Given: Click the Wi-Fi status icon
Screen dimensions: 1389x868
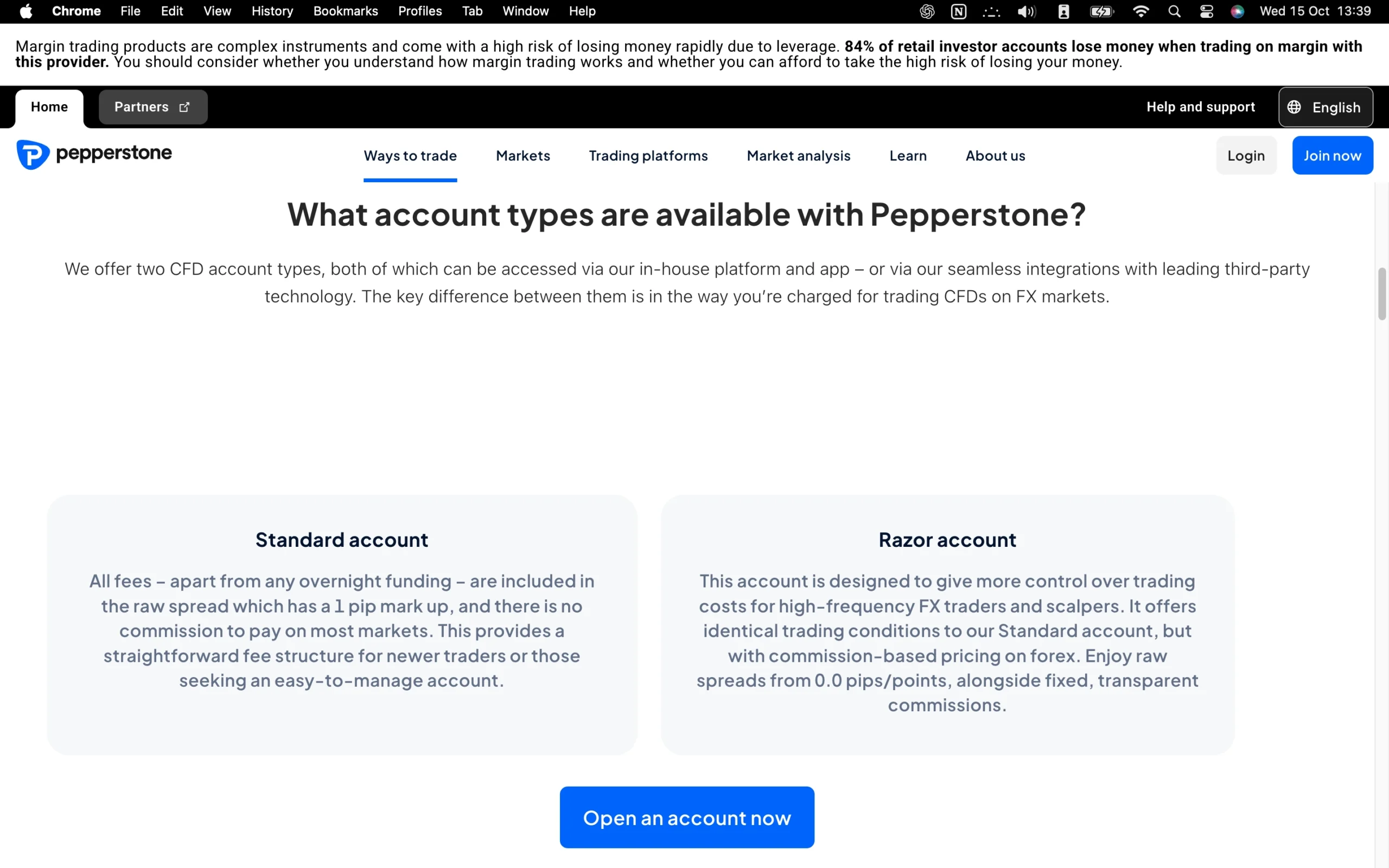Looking at the screenshot, I should [1141, 11].
